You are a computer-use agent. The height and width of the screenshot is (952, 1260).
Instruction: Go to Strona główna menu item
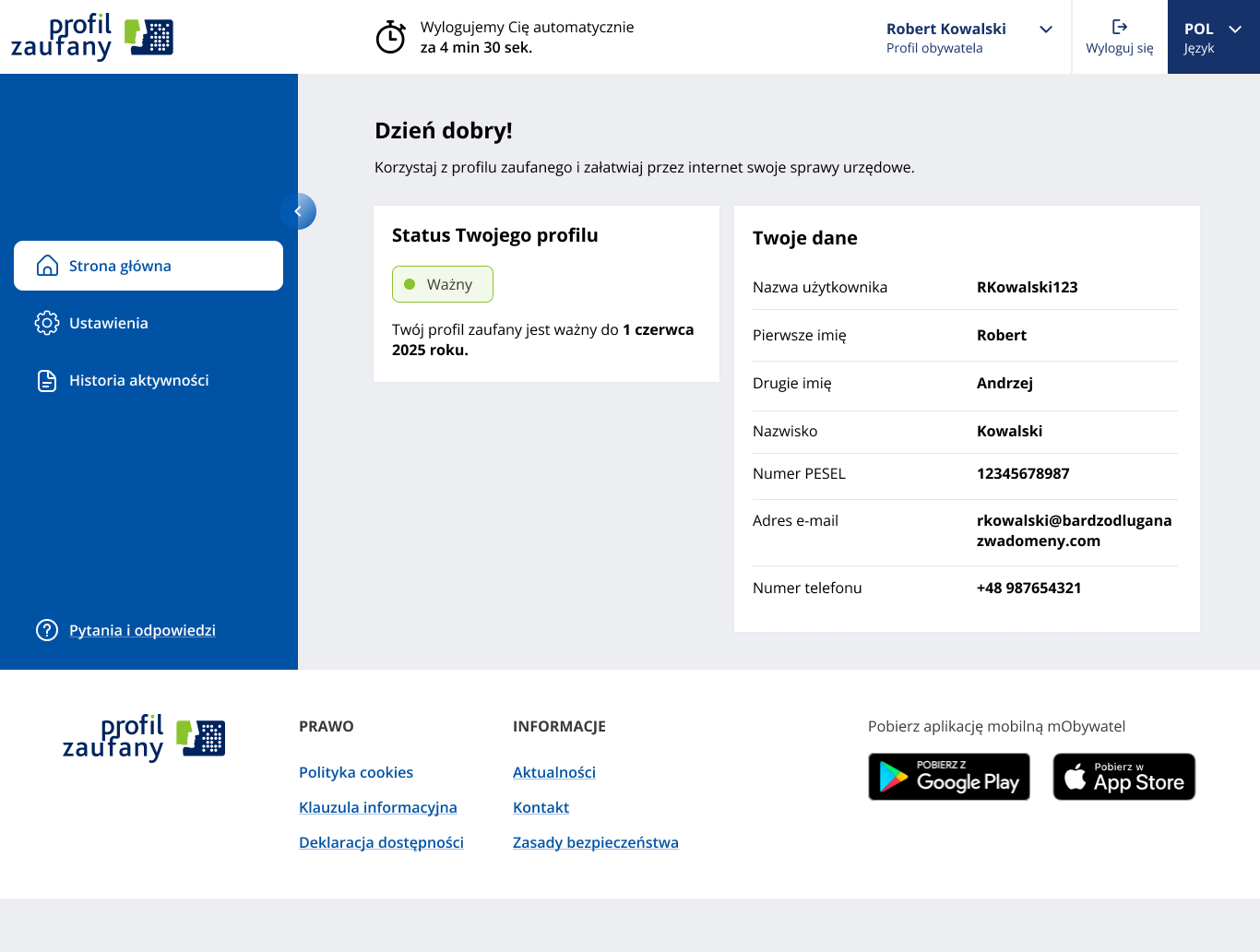click(120, 266)
